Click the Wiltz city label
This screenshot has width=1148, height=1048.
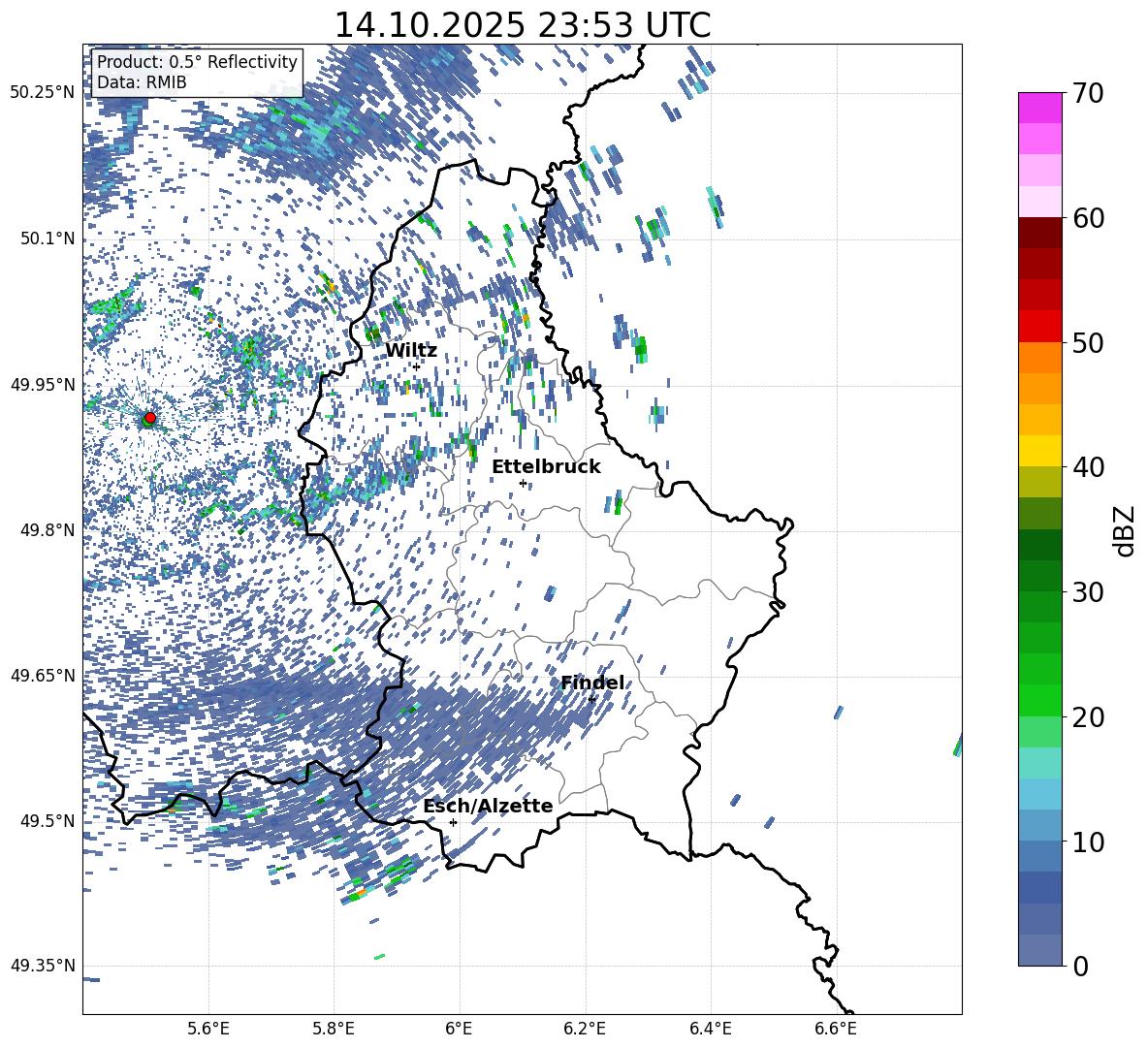coord(411,351)
